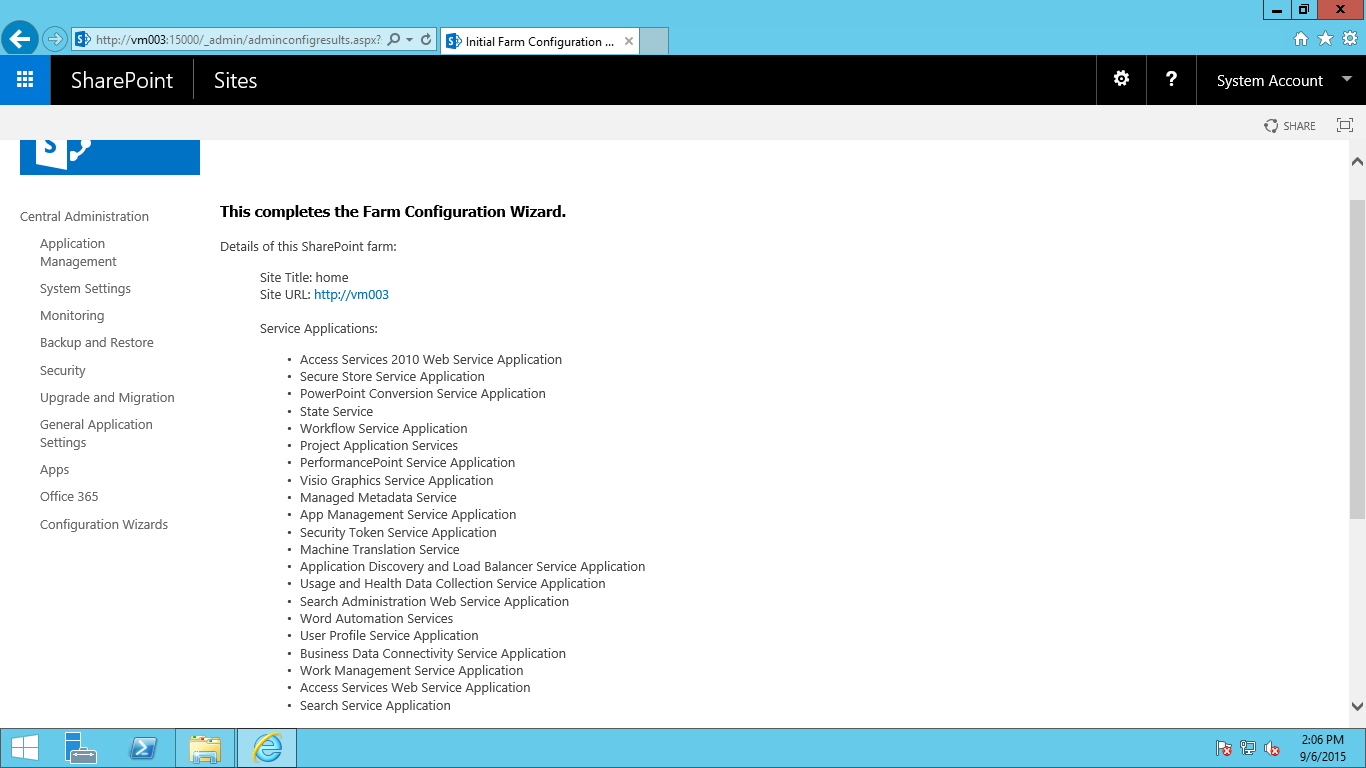Open the browser Favorites star

click(1326, 39)
